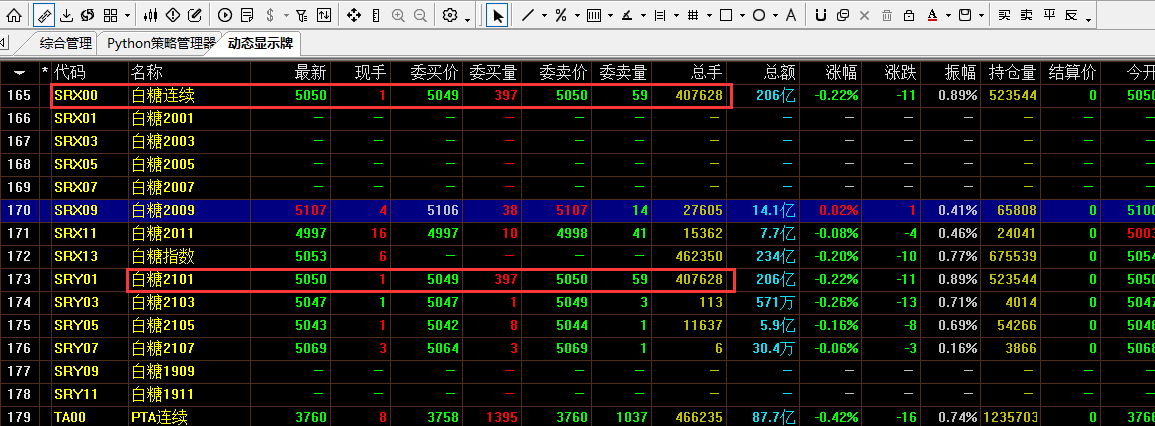
Task: Click the zoom in magnifier icon
Action: point(398,15)
